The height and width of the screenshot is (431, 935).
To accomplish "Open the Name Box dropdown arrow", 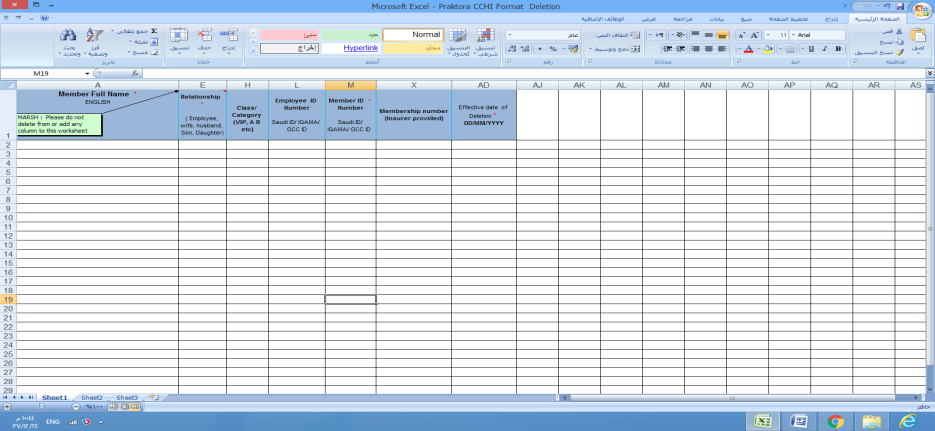I will click(x=87, y=73).
